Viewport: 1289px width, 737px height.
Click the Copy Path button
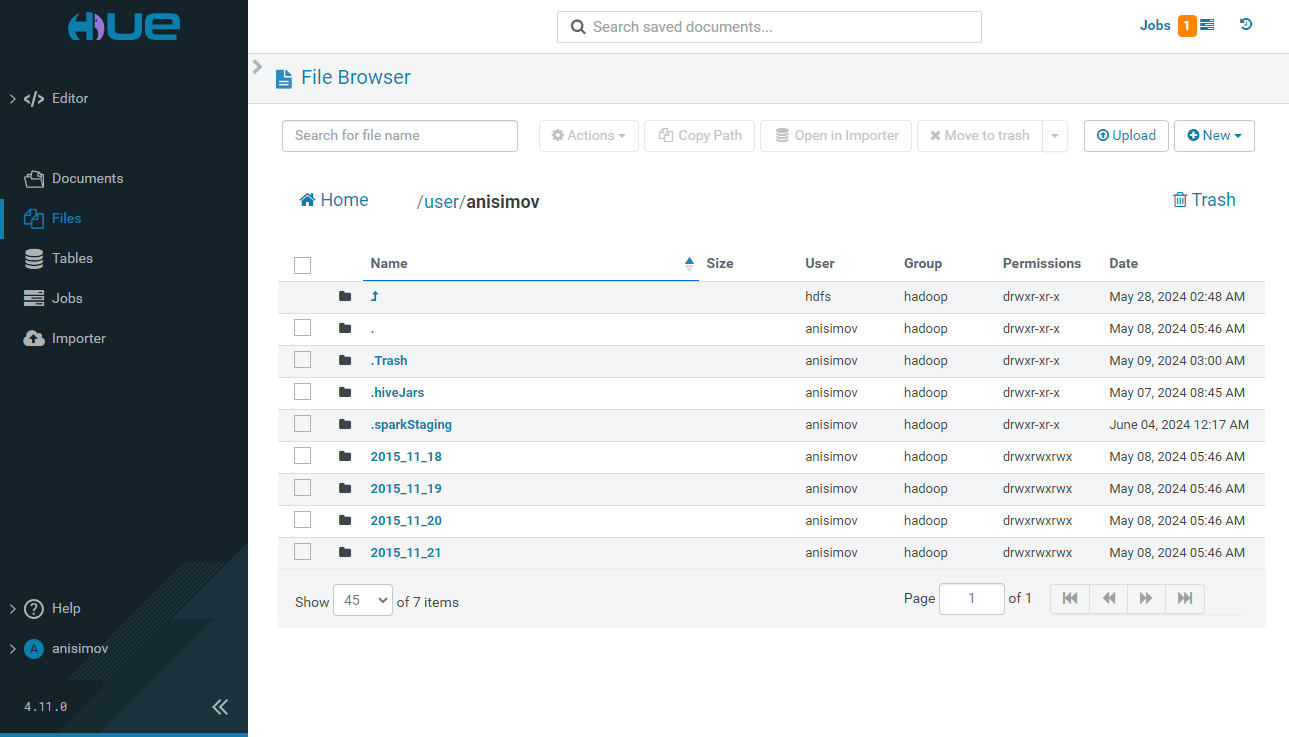click(700, 136)
